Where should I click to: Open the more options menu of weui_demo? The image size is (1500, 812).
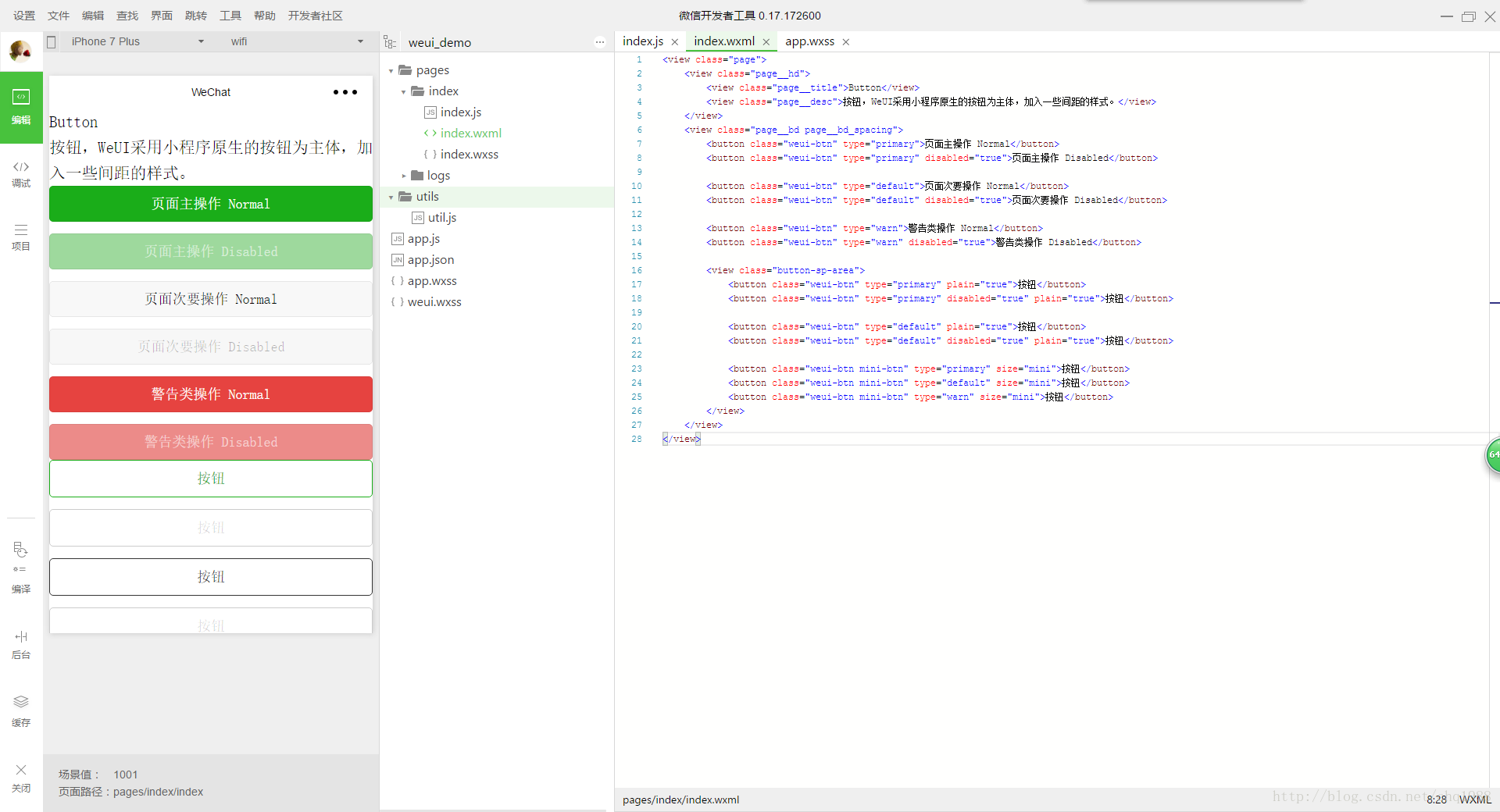pyautogui.click(x=600, y=42)
